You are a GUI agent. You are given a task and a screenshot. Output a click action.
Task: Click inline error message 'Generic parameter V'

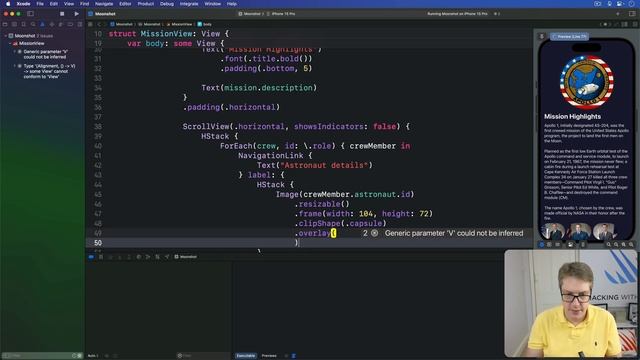[x=454, y=233]
